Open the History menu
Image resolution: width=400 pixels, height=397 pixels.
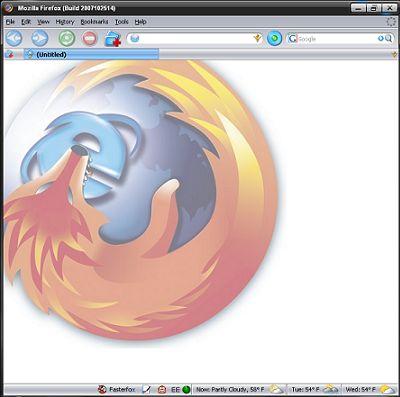pyautogui.click(x=65, y=22)
